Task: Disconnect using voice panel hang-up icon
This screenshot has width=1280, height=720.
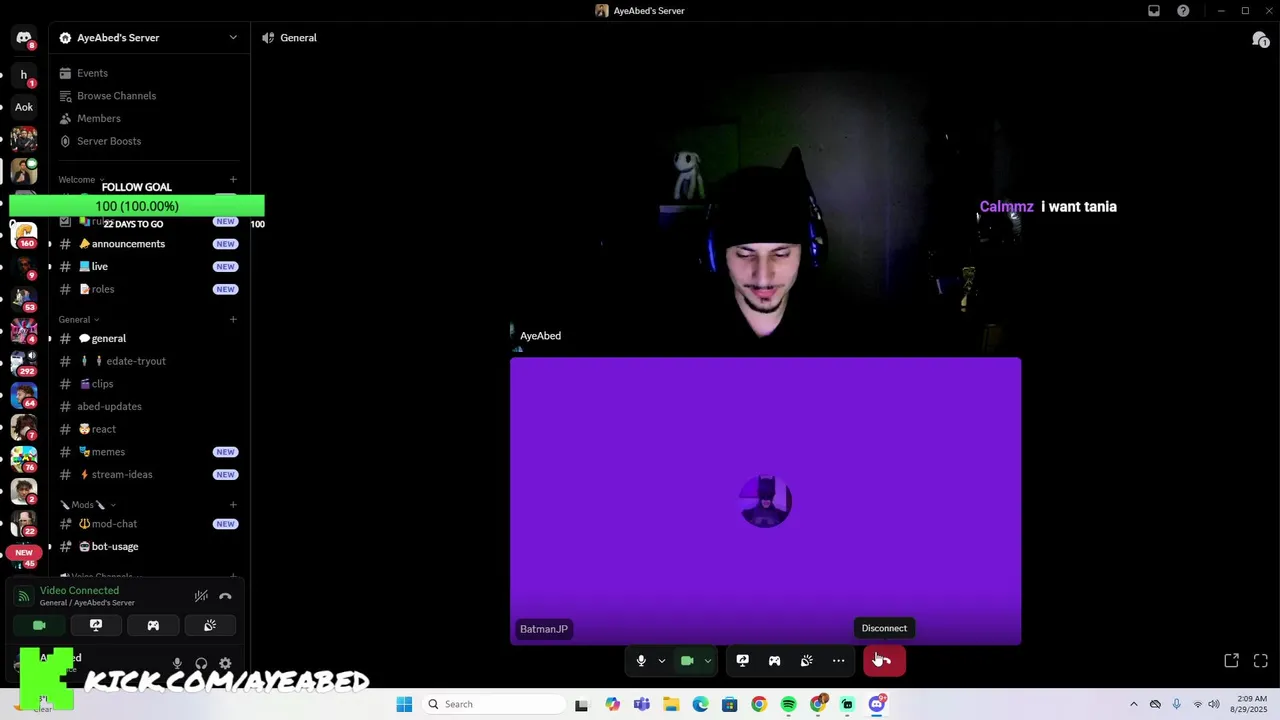Action: [225, 596]
